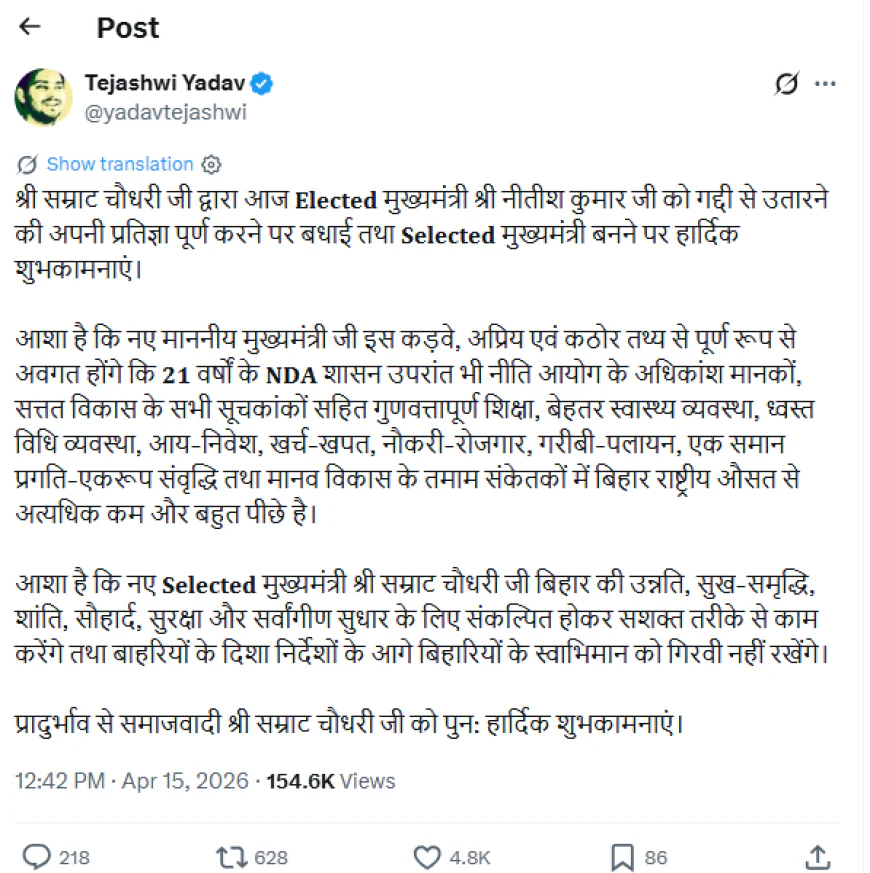Open the 154.6K Views analytics
Viewport: 870px width, 873px height.
click(330, 781)
